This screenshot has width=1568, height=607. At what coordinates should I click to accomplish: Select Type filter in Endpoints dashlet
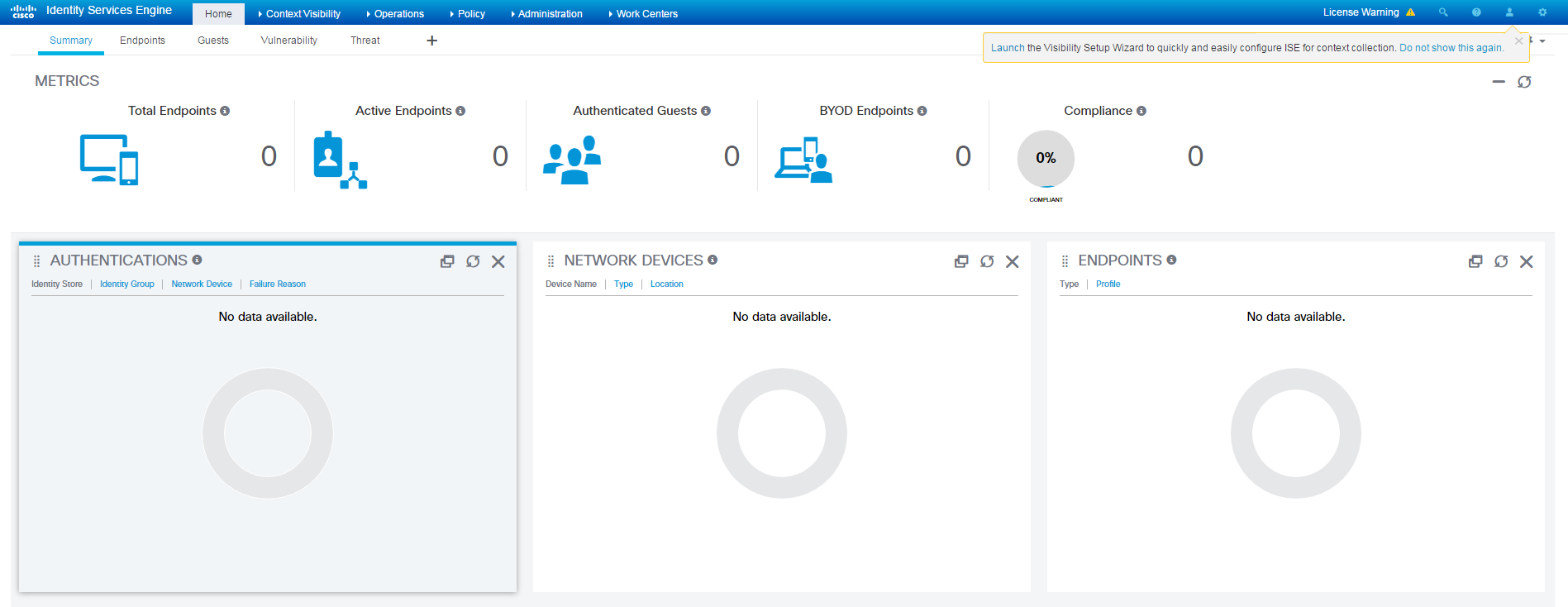(x=1070, y=284)
